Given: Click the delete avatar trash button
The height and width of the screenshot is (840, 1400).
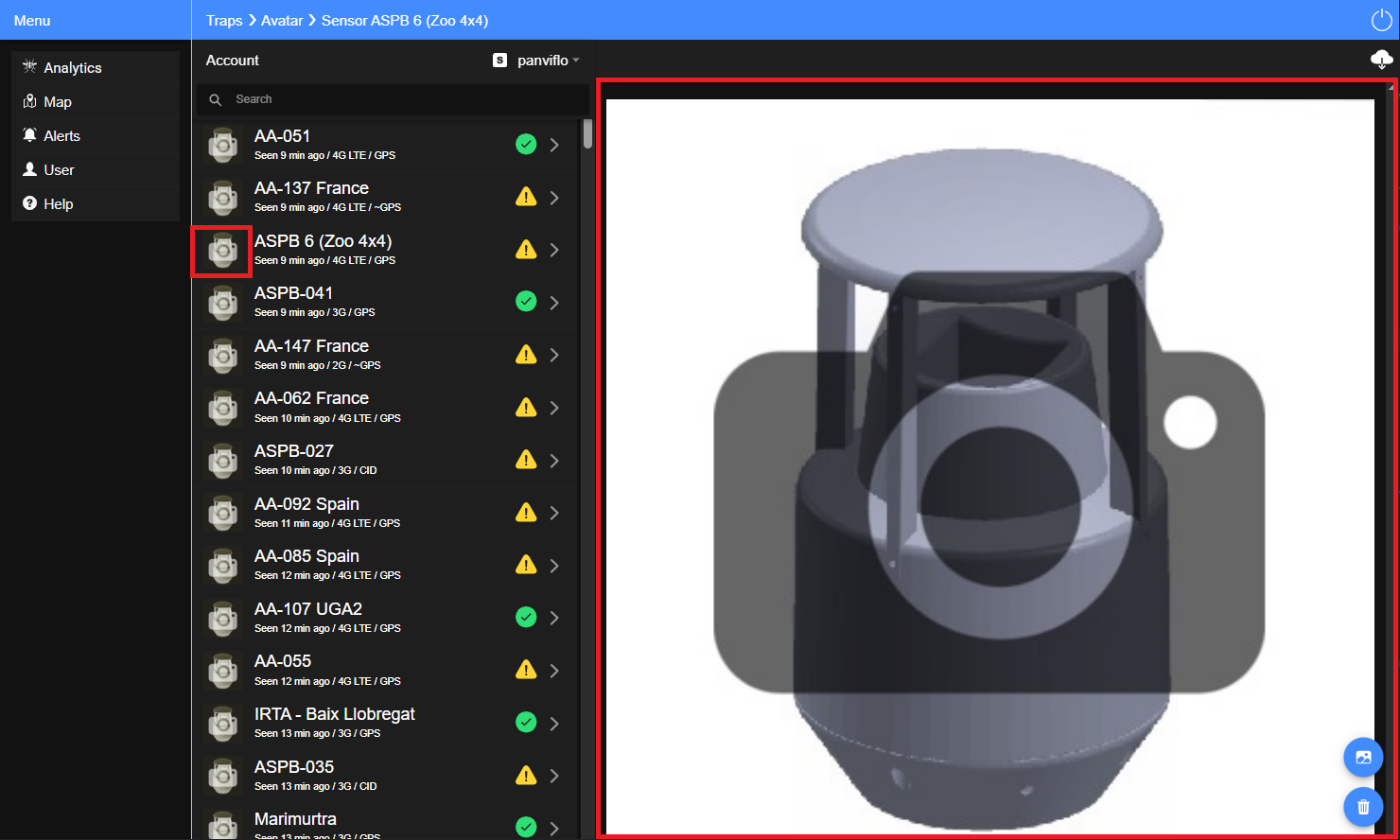Looking at the screenshot, I should pyautogui.click(x=1363, y=807).
